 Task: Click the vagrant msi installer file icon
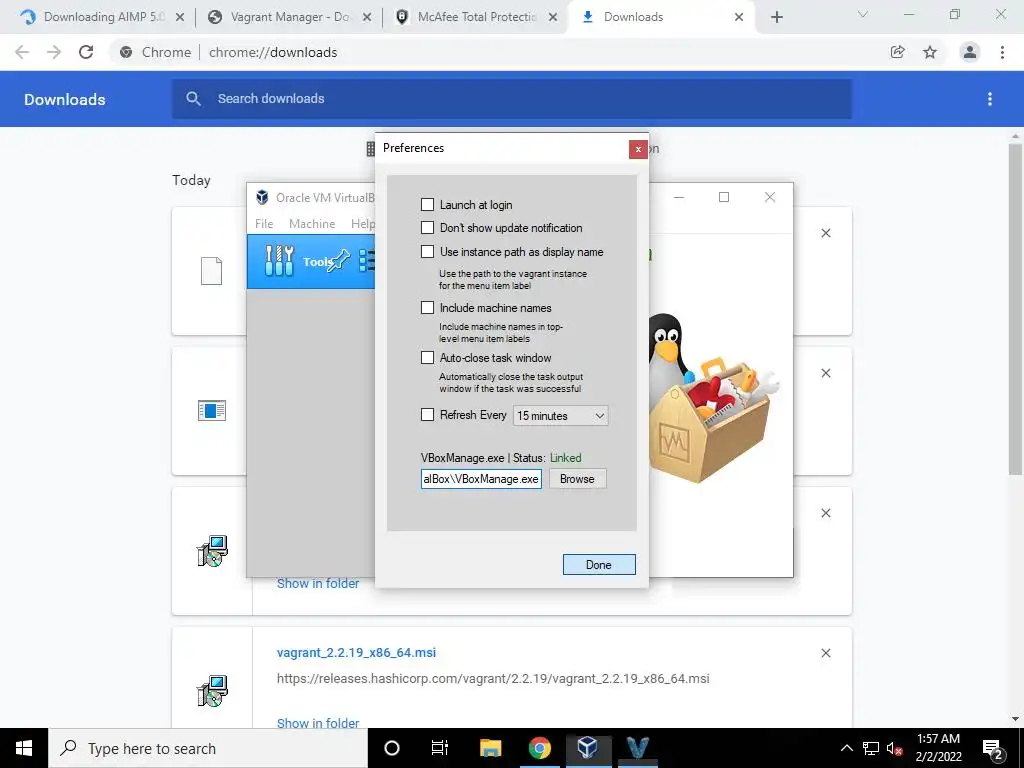coord(212,691)
